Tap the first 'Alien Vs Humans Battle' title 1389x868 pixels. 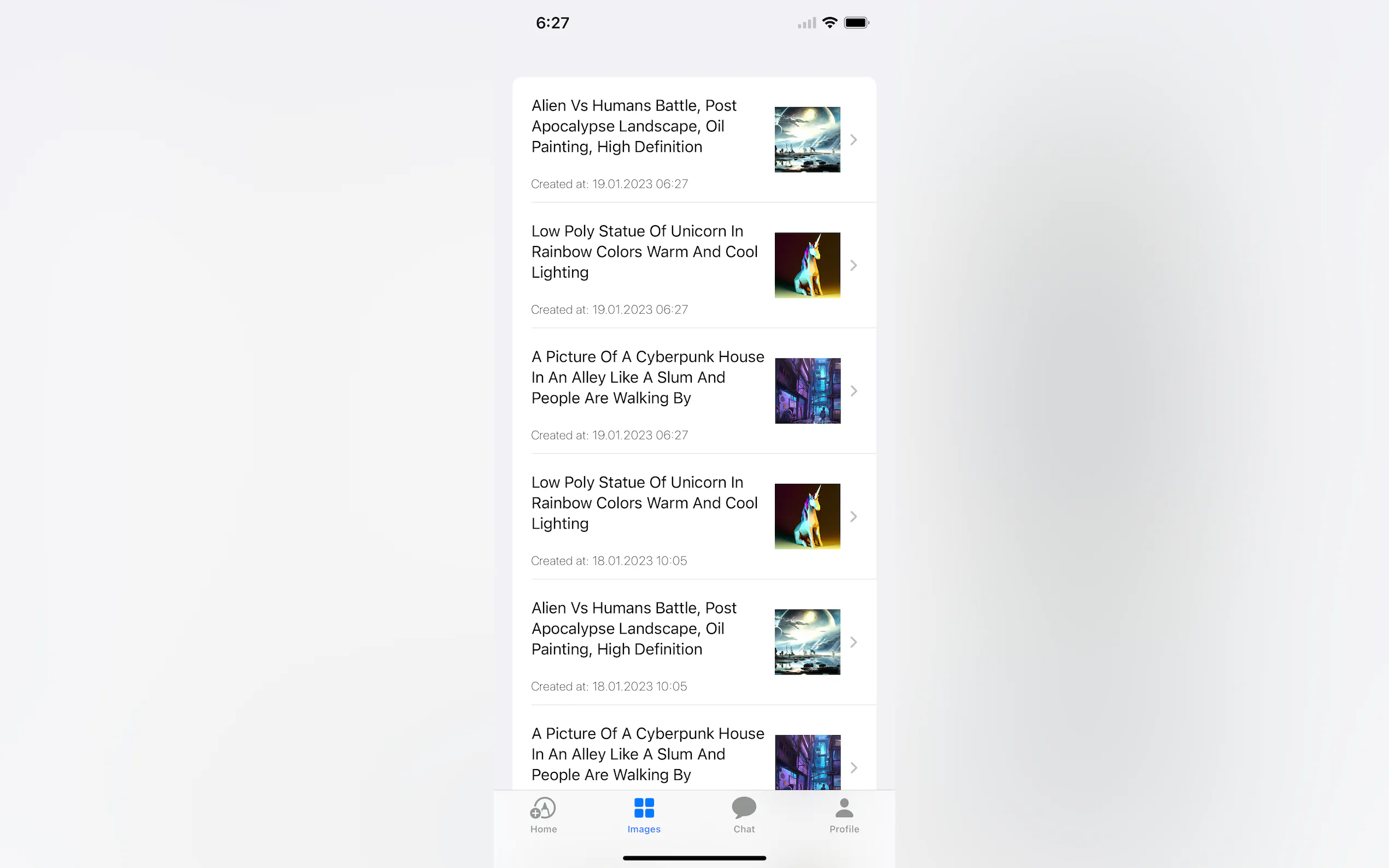click(x=633, y=126)
